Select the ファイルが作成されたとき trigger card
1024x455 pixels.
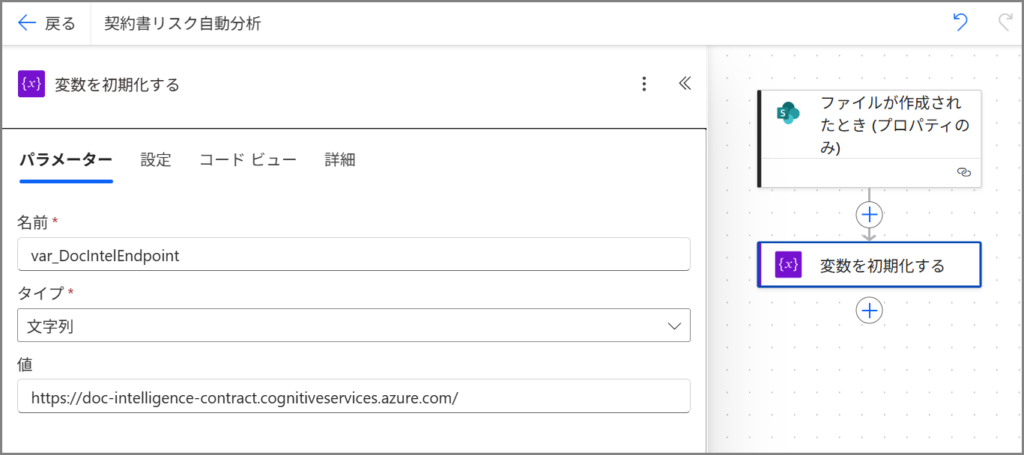[x=880, y=125]
